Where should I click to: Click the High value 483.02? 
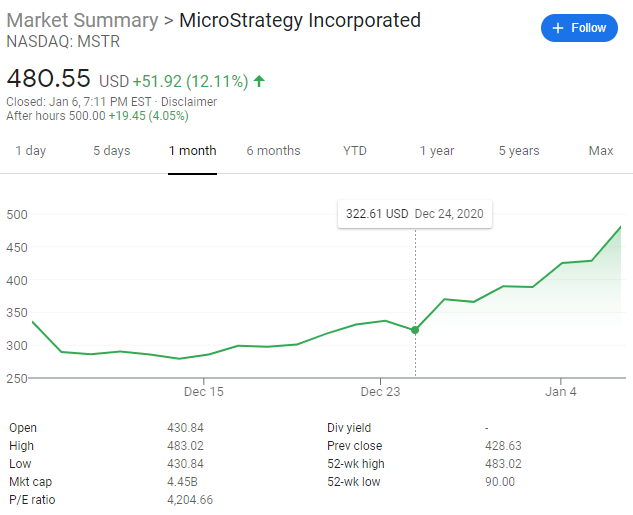(x=185, y=446)
